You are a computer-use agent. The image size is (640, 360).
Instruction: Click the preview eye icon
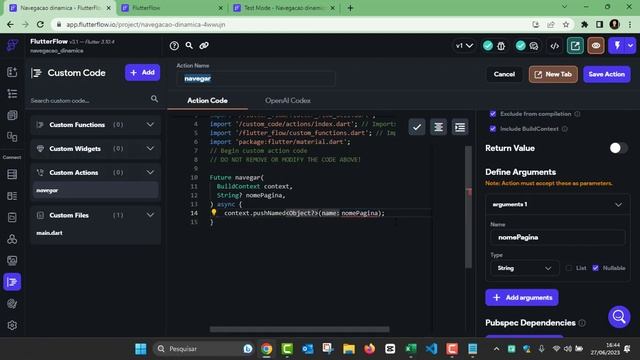click(596, 46)
